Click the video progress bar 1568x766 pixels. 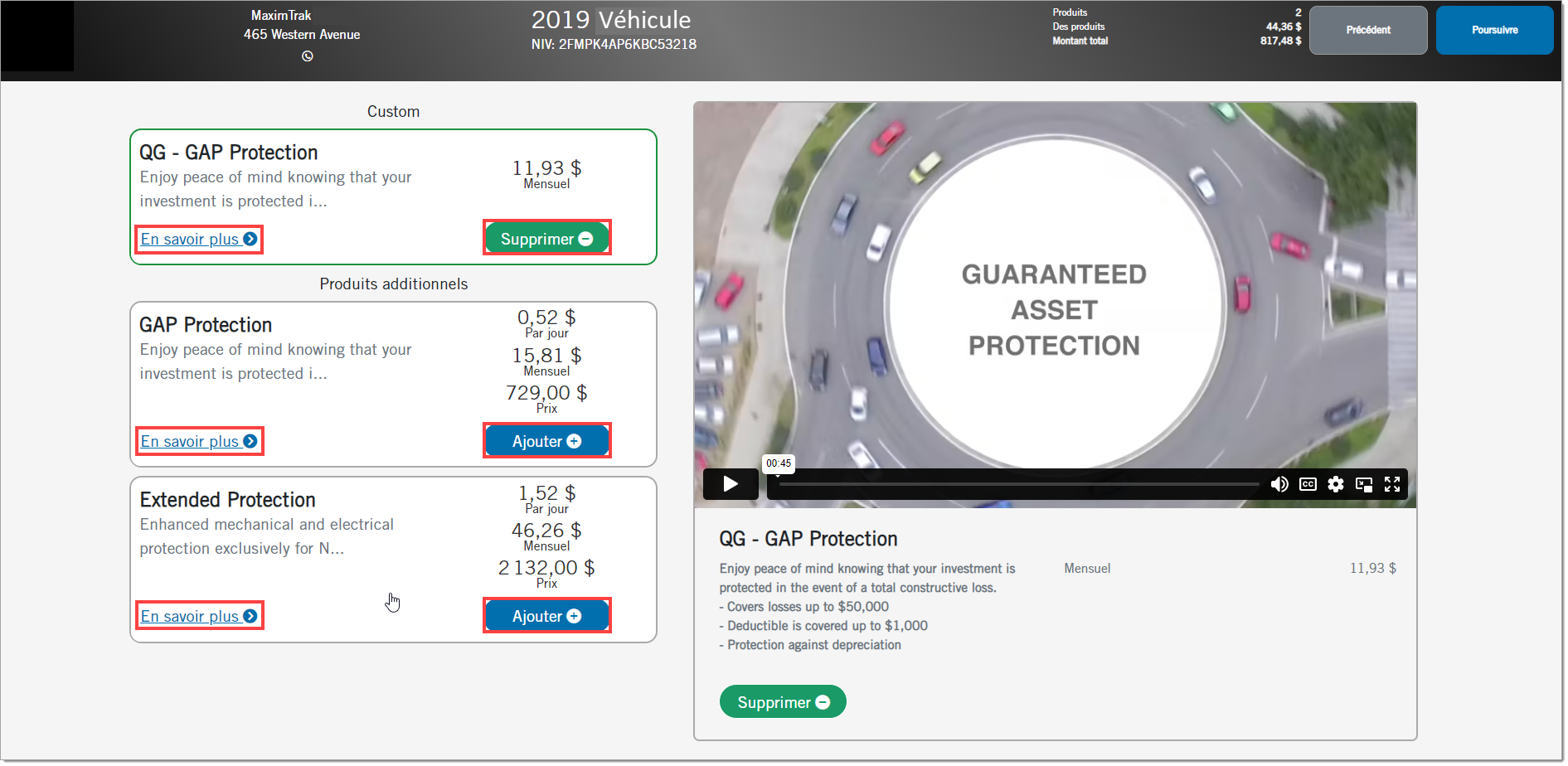pos(1019,484)
